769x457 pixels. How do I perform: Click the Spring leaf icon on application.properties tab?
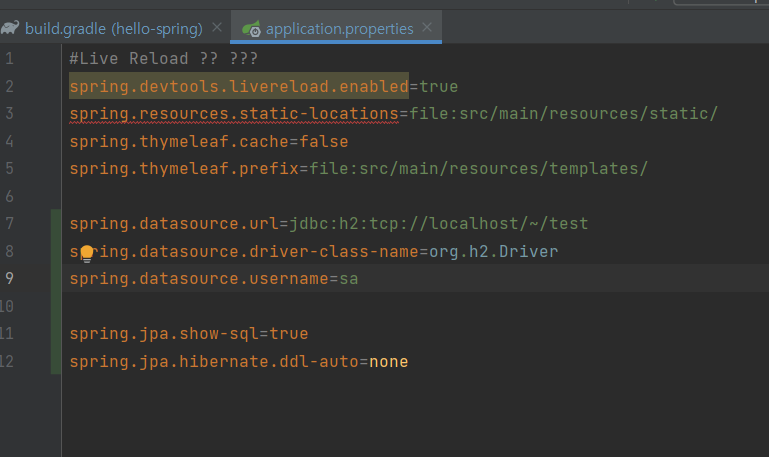252,29
